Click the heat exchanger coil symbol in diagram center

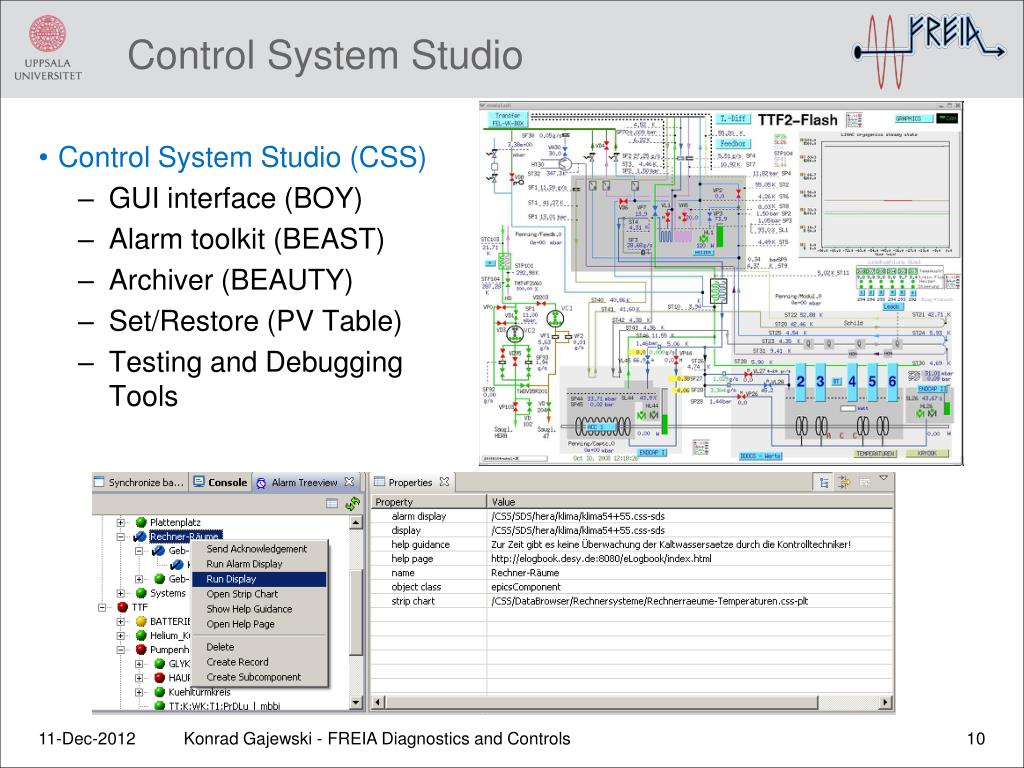tap(718, 289)
